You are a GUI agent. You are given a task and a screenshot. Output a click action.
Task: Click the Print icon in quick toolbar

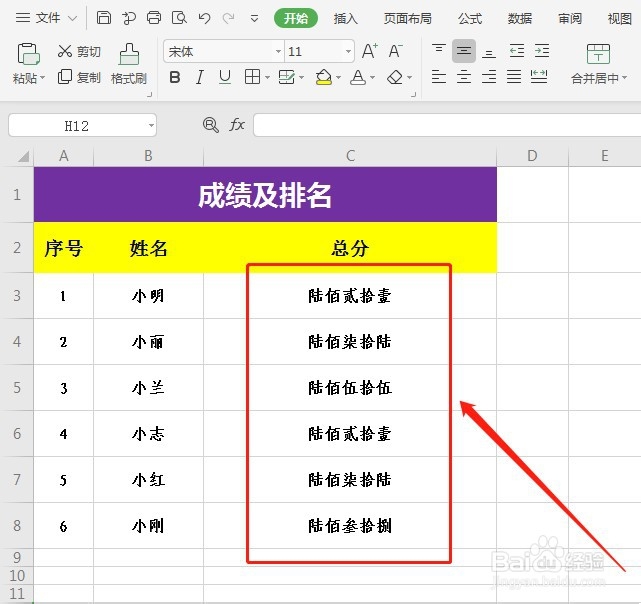coord(154,18)
